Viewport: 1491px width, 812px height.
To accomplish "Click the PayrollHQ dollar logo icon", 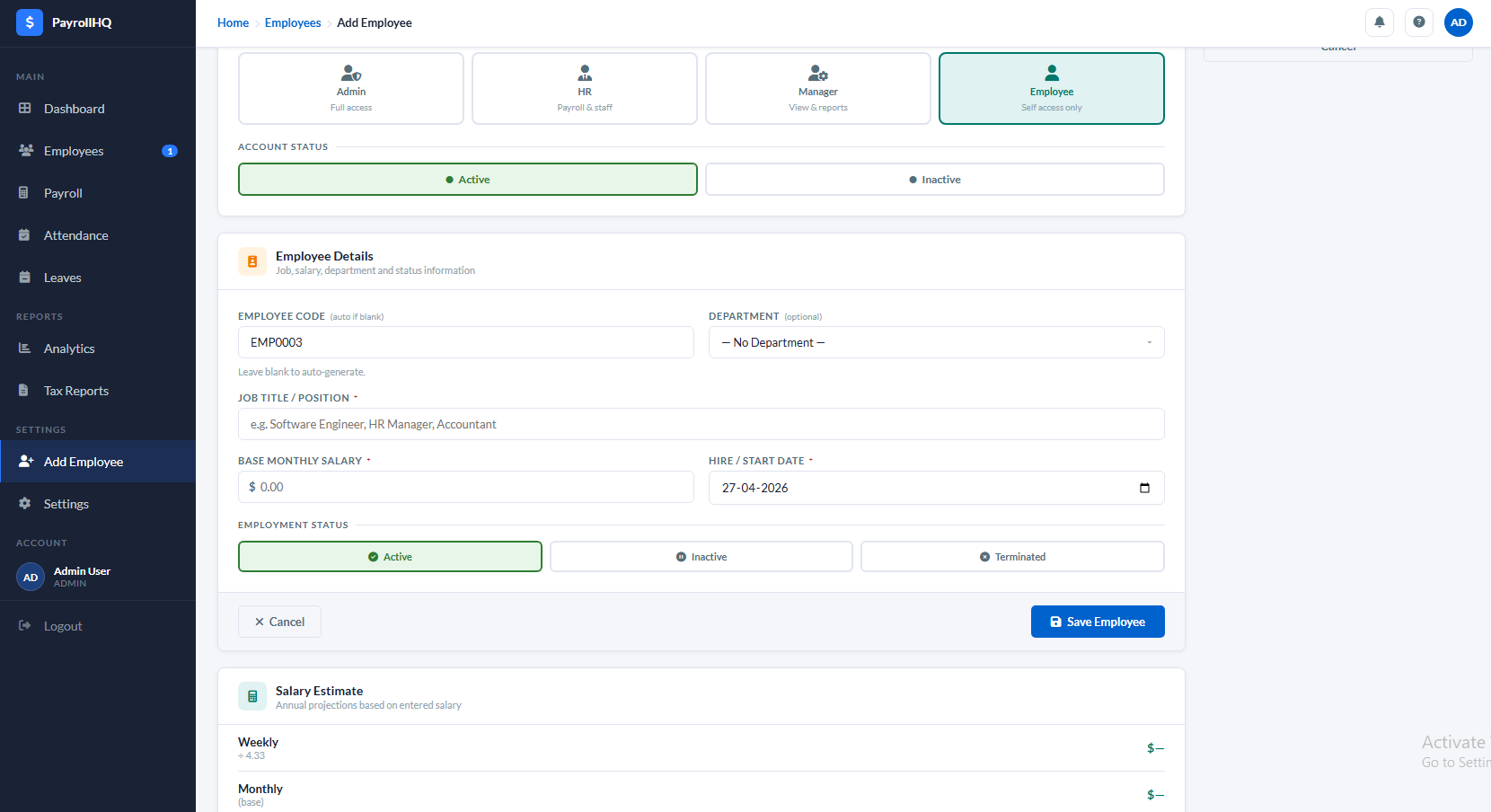I will [x=30, y=22].
